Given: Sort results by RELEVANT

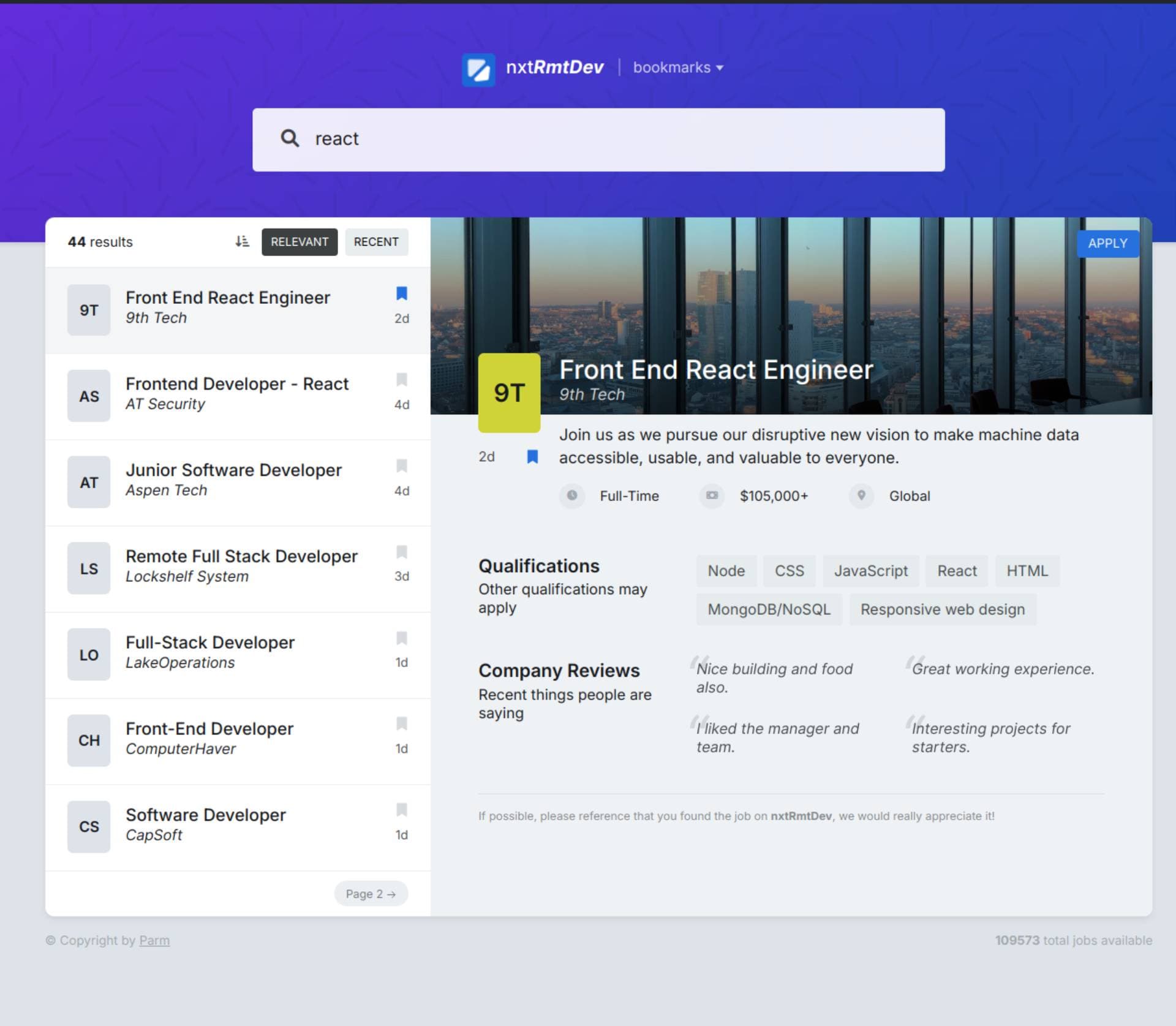Looking at the screenshot, I should tap(300, 242).
